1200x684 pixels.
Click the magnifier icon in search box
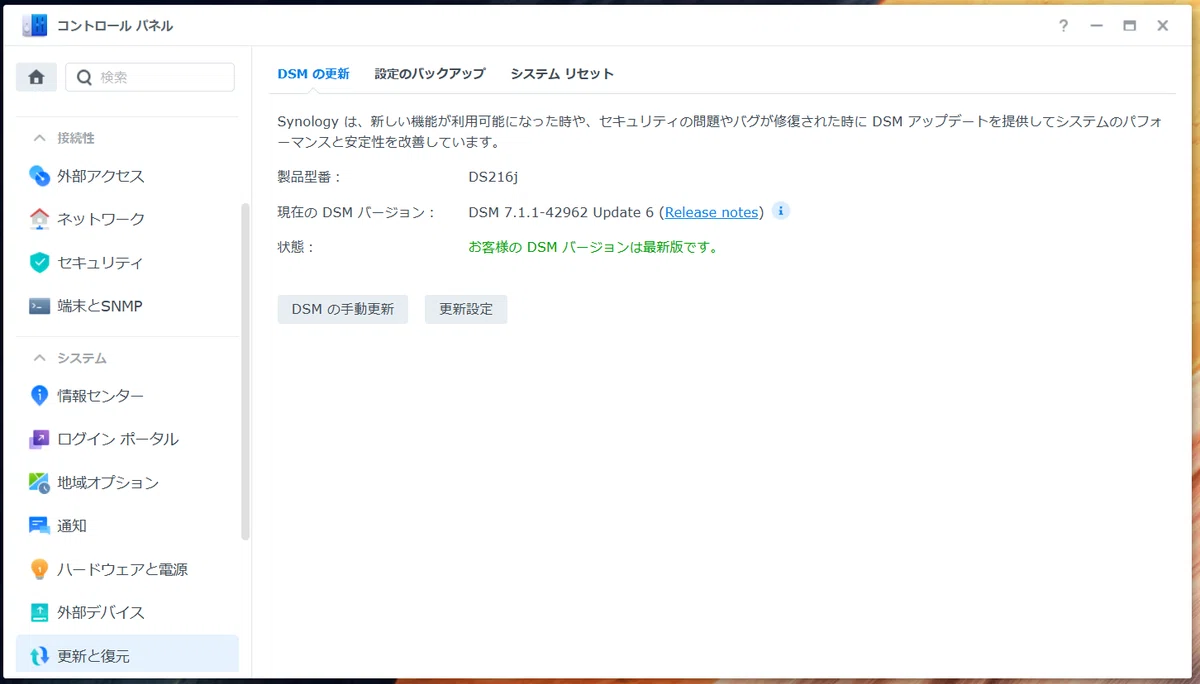[84, 77]
